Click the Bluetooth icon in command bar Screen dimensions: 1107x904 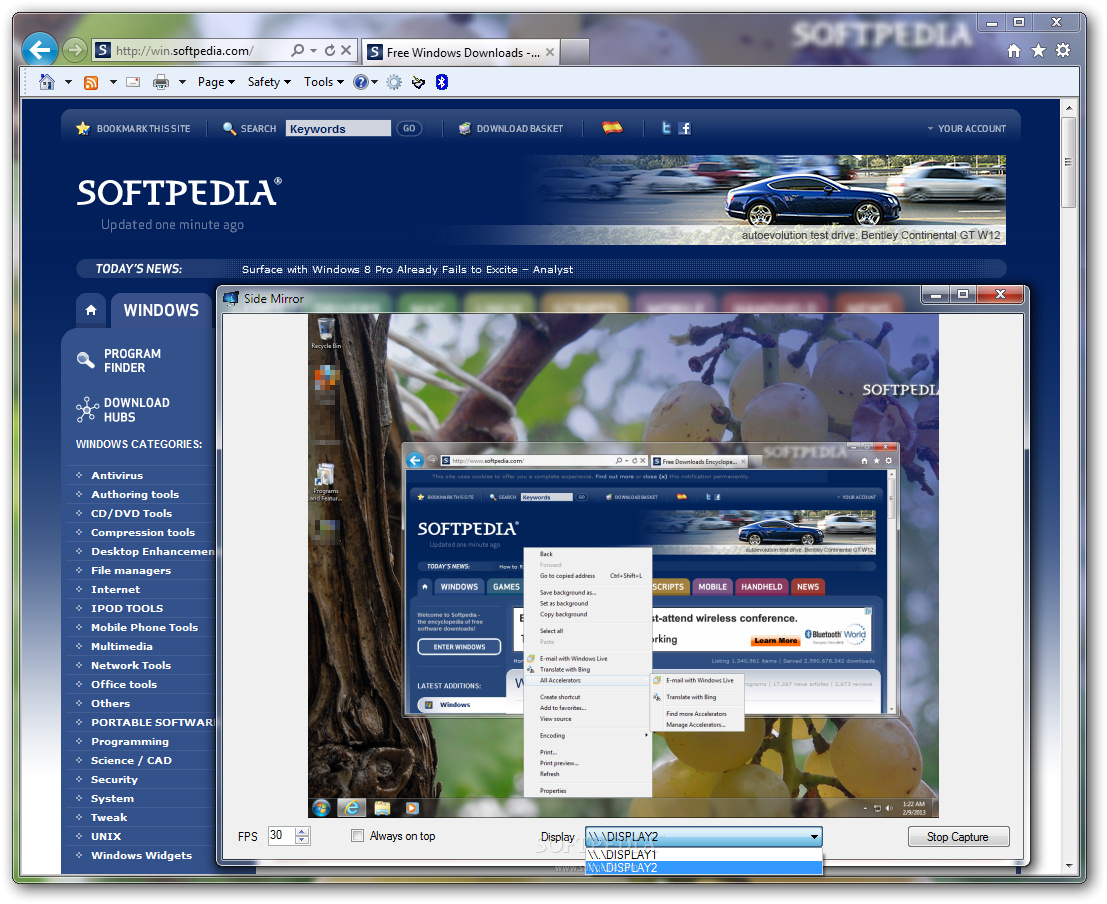pyautogui.click(x=442, y=82)
